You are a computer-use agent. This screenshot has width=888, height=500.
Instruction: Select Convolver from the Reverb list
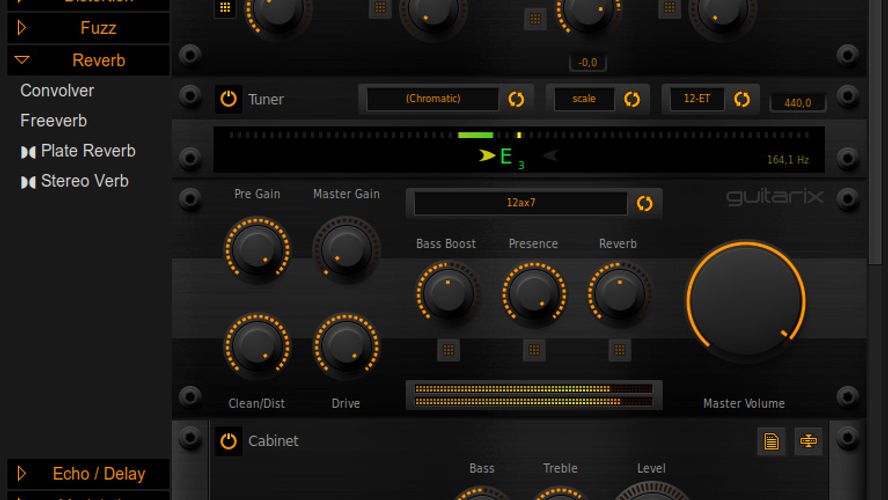[57, 91]
